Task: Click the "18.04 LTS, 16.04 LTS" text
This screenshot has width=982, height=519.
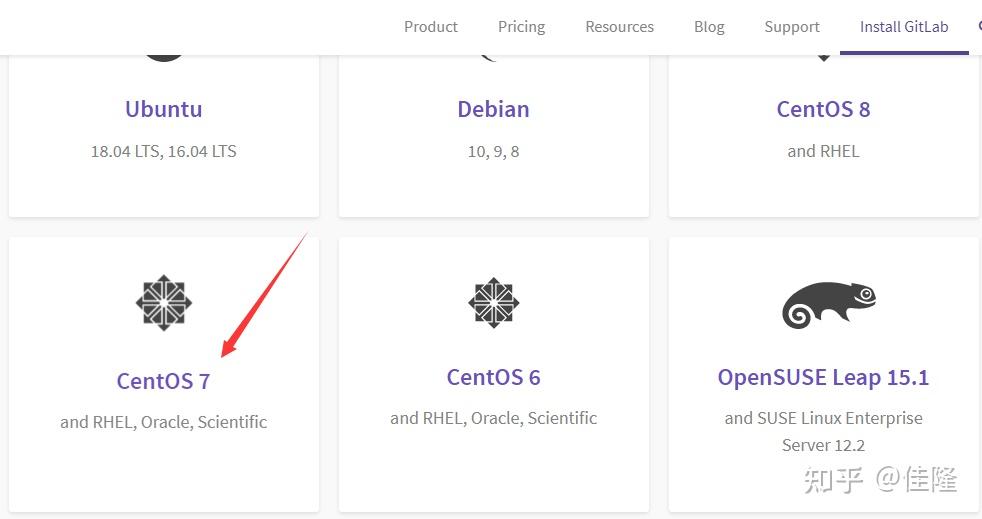Action: pyautogui.click(x=163, y=152)
